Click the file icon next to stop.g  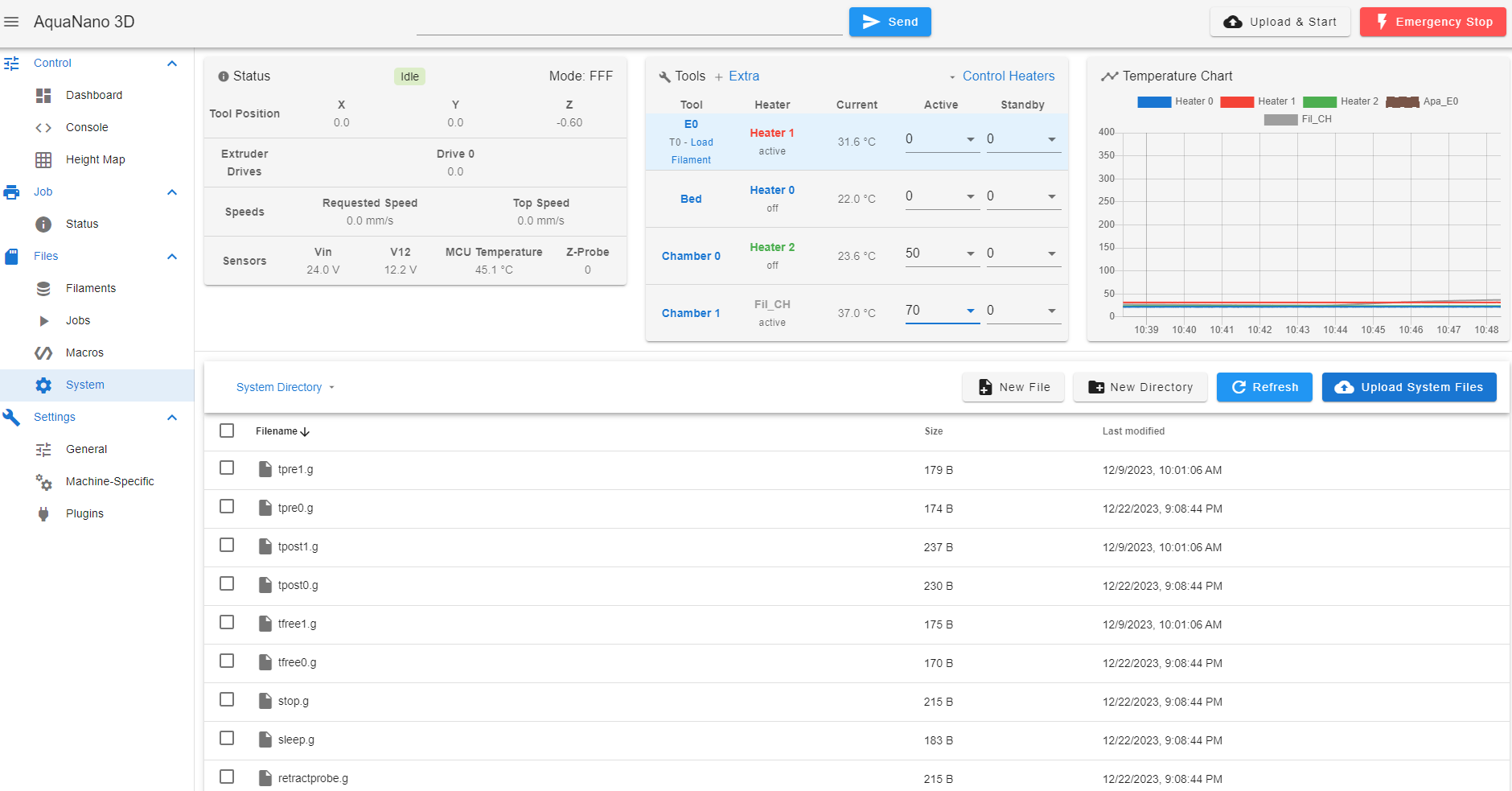coord(265,701)
